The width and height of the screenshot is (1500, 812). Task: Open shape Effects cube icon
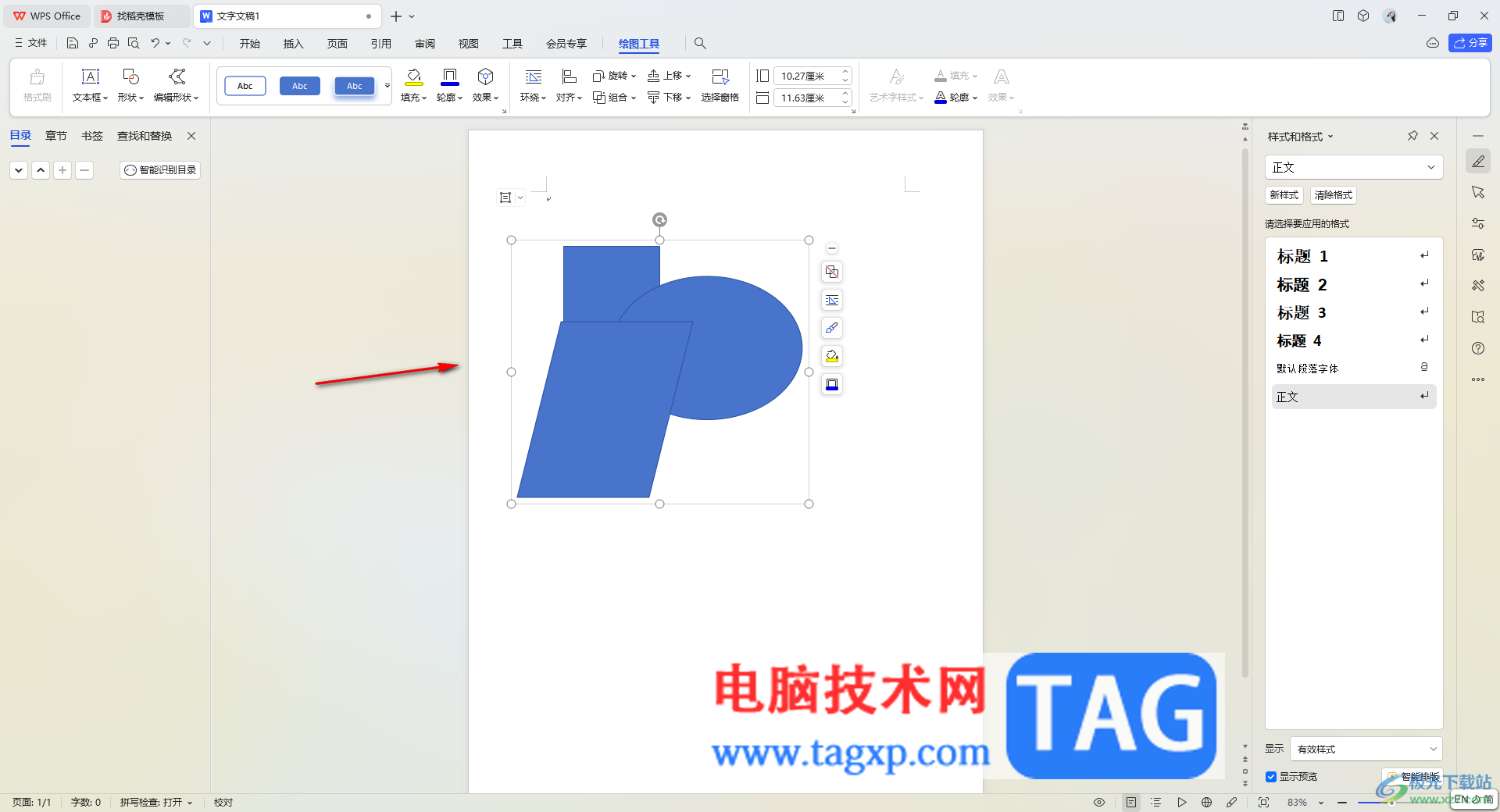pos(485,77)
